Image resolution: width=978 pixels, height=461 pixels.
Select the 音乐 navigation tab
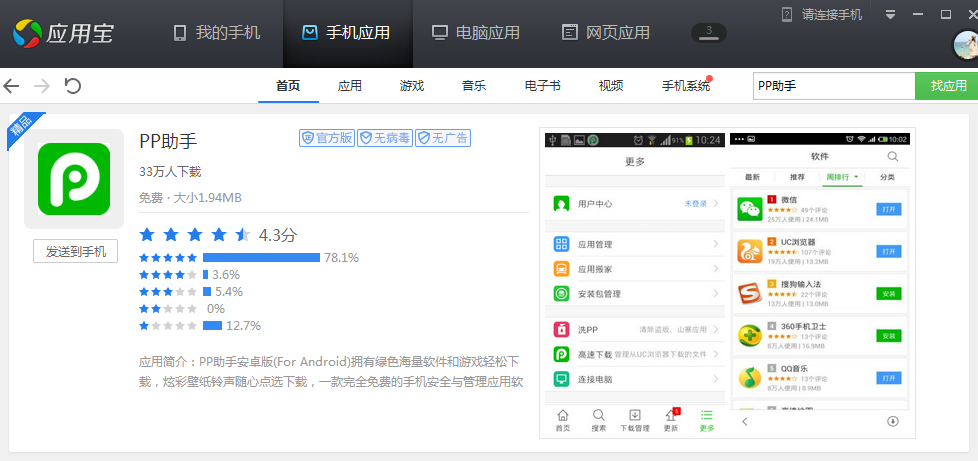(474, 86)
